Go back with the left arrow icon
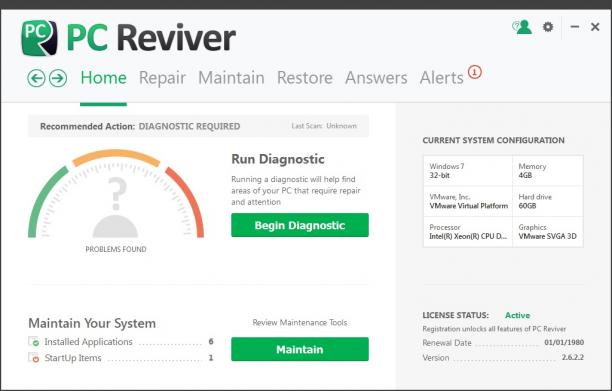 (36, 78)
